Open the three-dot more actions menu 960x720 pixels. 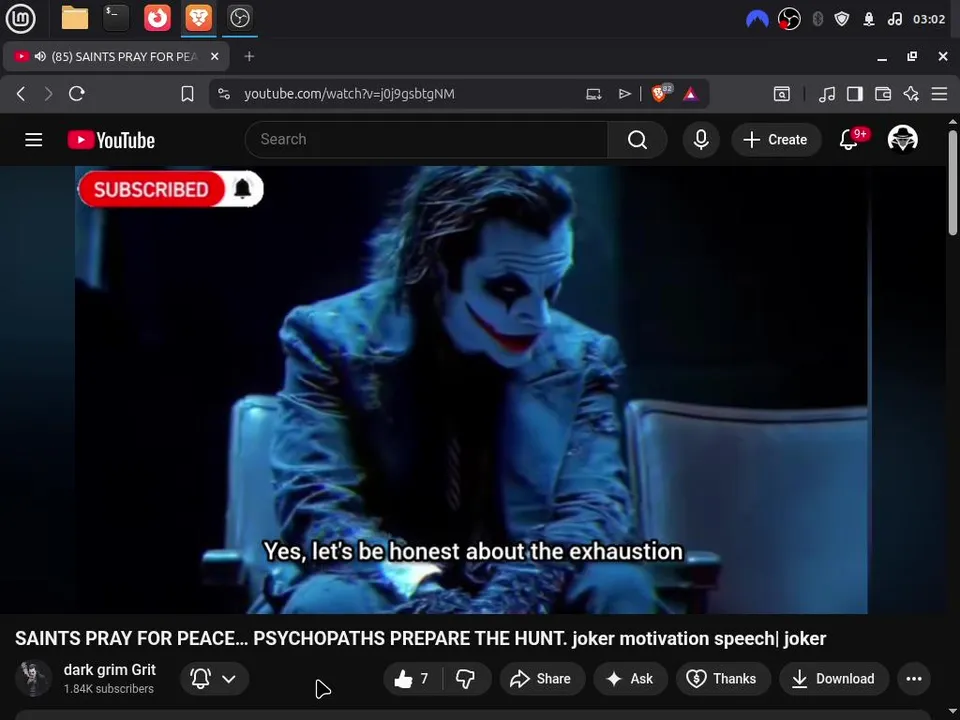coord(914,678)
